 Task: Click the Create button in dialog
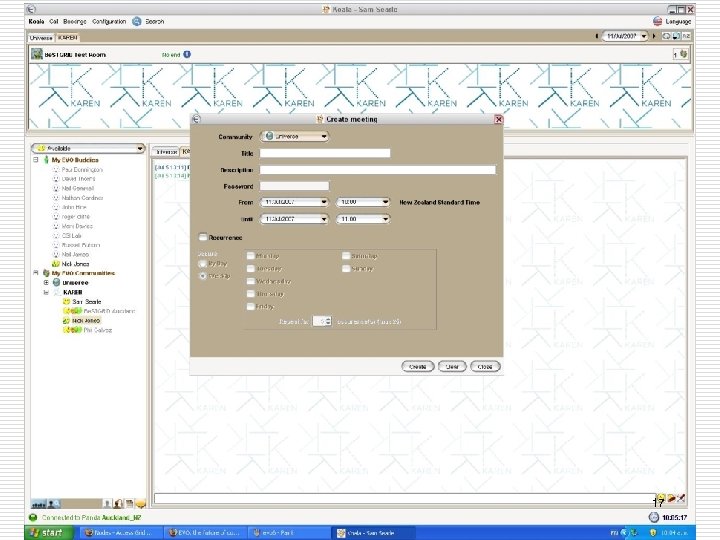(x=417, y=366)
